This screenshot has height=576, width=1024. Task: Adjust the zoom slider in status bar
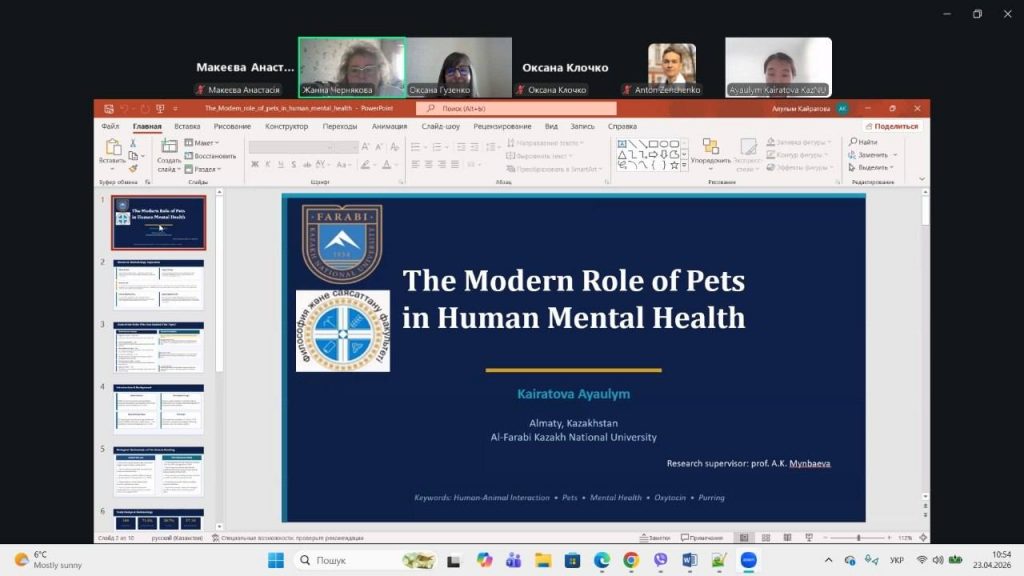859,538
